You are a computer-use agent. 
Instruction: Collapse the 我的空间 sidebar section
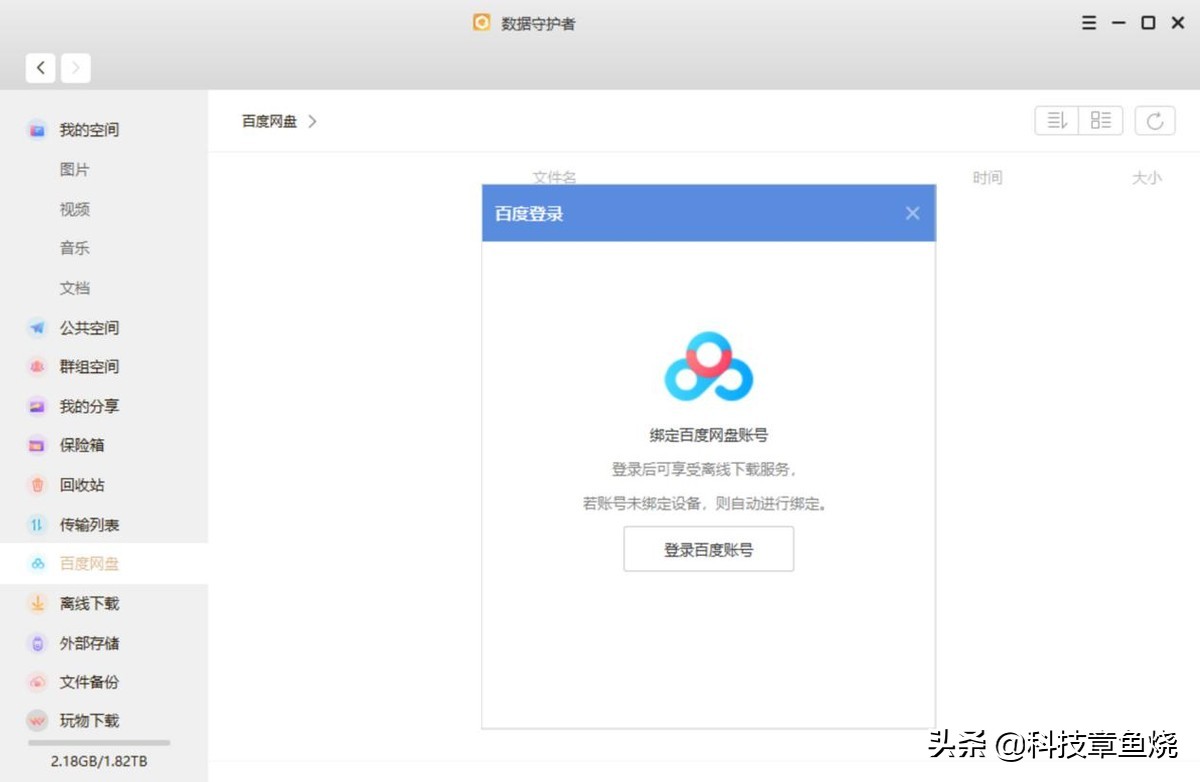[x=90, y=129]
